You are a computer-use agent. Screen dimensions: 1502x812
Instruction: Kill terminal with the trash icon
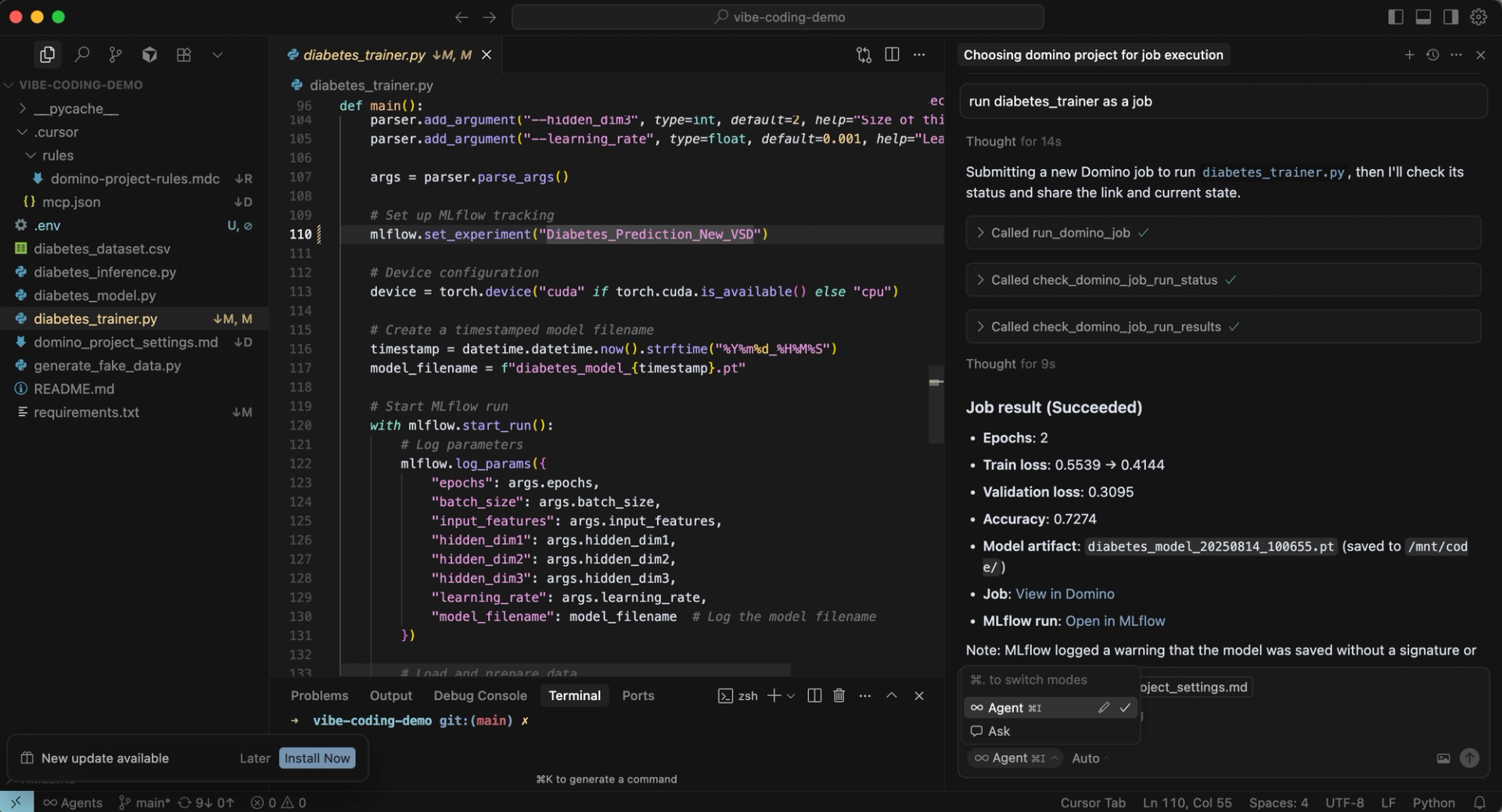pos(839,695)
